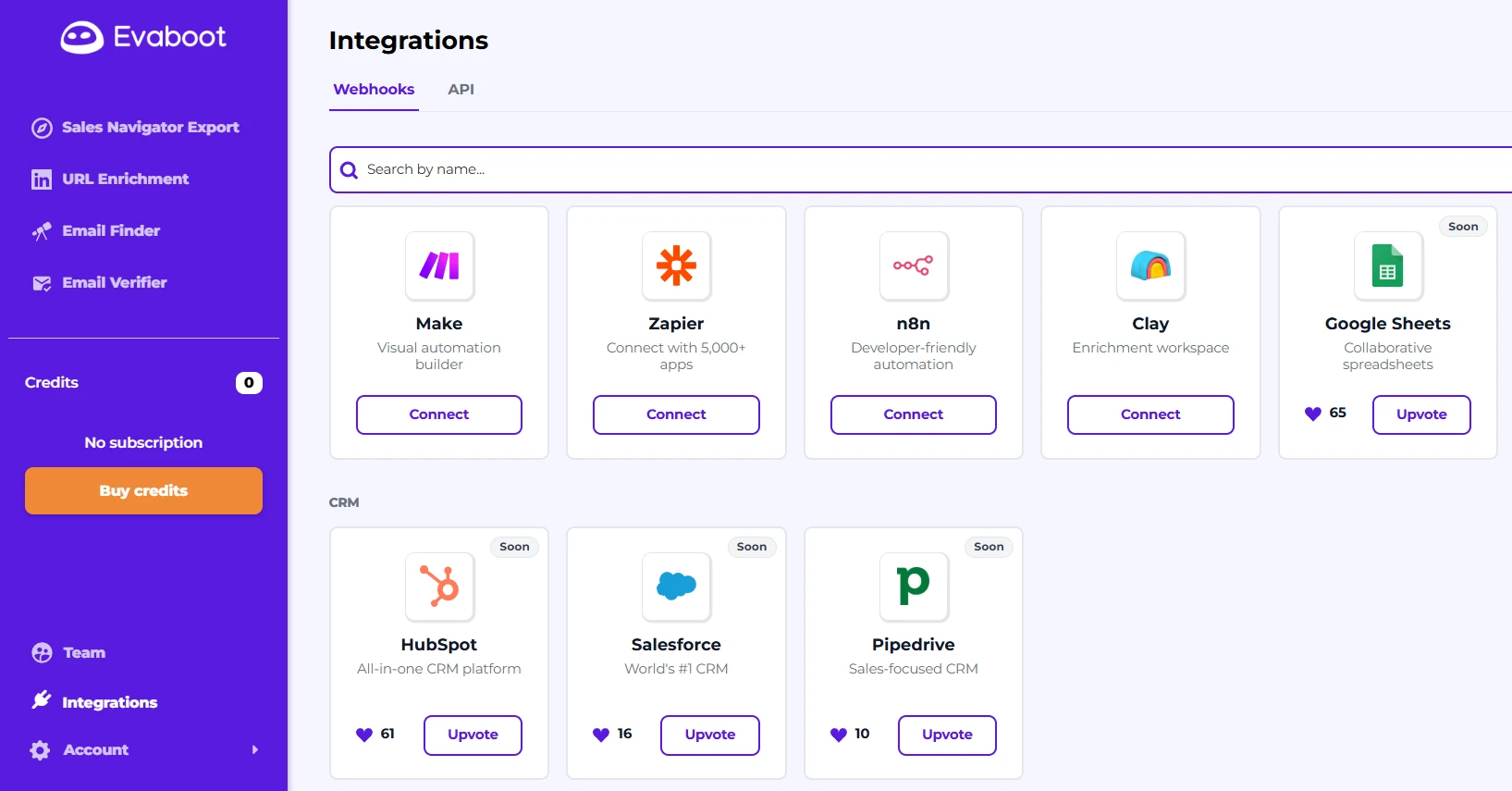Click the Buy credits button
1512x791 pixels.
tap(143, 490)
